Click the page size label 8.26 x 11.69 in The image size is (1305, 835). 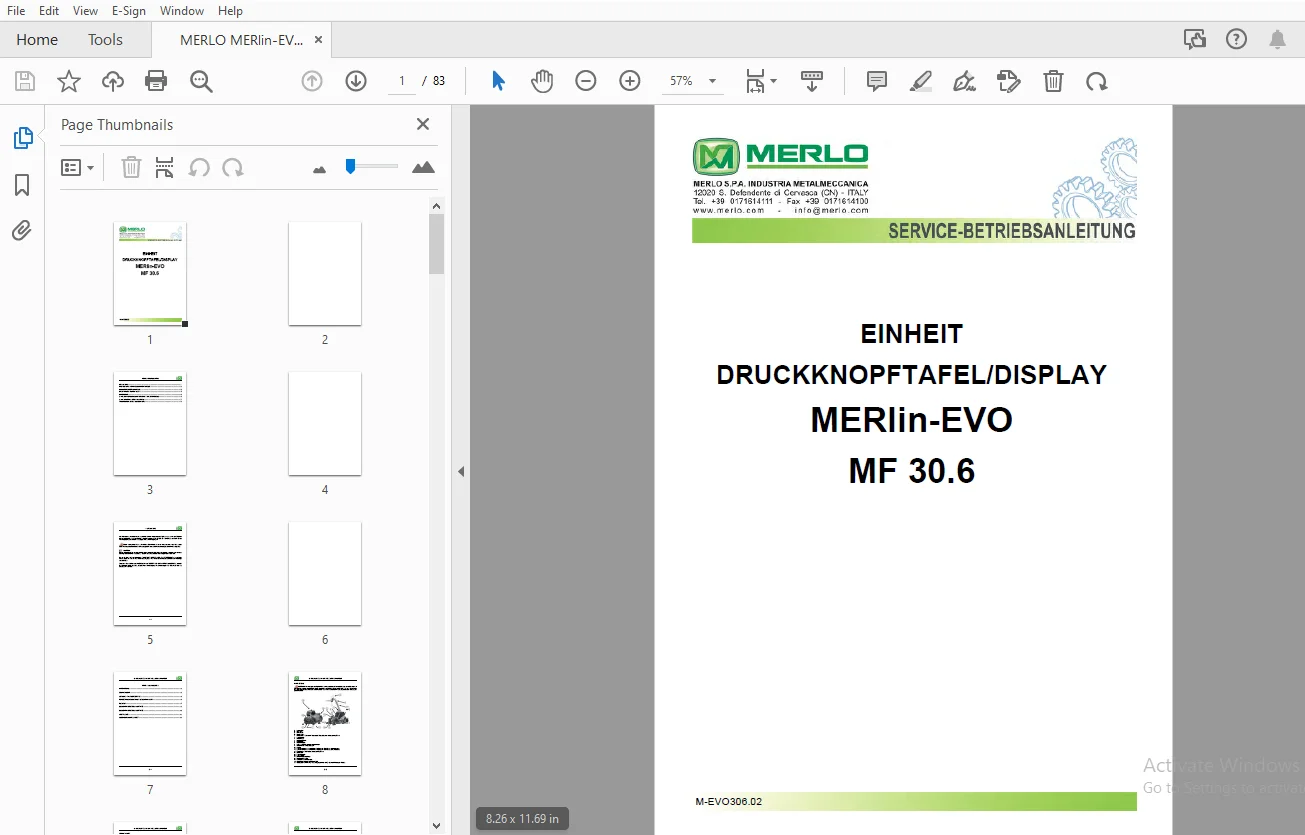(x=522, y=818)
